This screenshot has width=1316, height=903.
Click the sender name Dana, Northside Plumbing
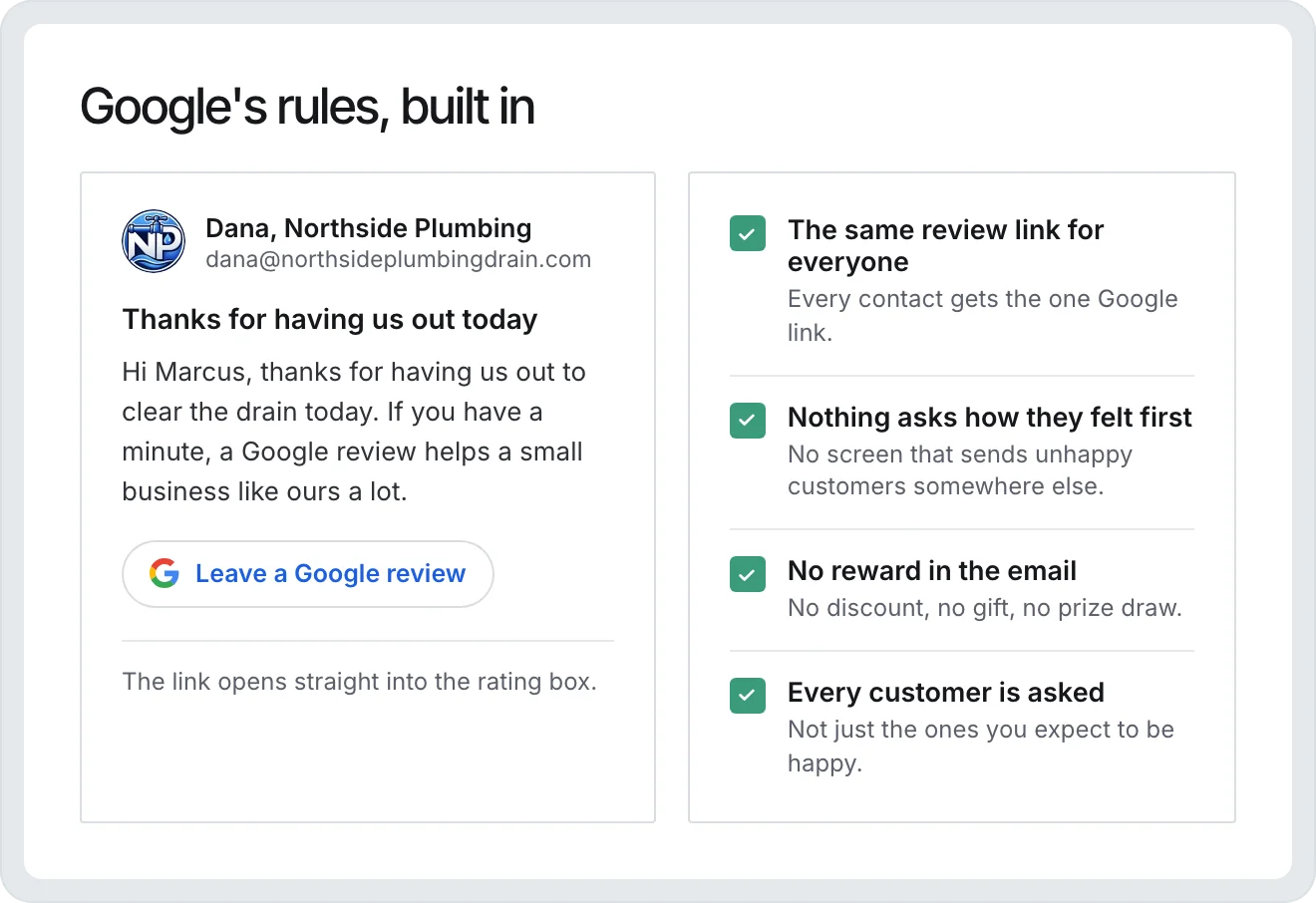[x=369, y=228]
